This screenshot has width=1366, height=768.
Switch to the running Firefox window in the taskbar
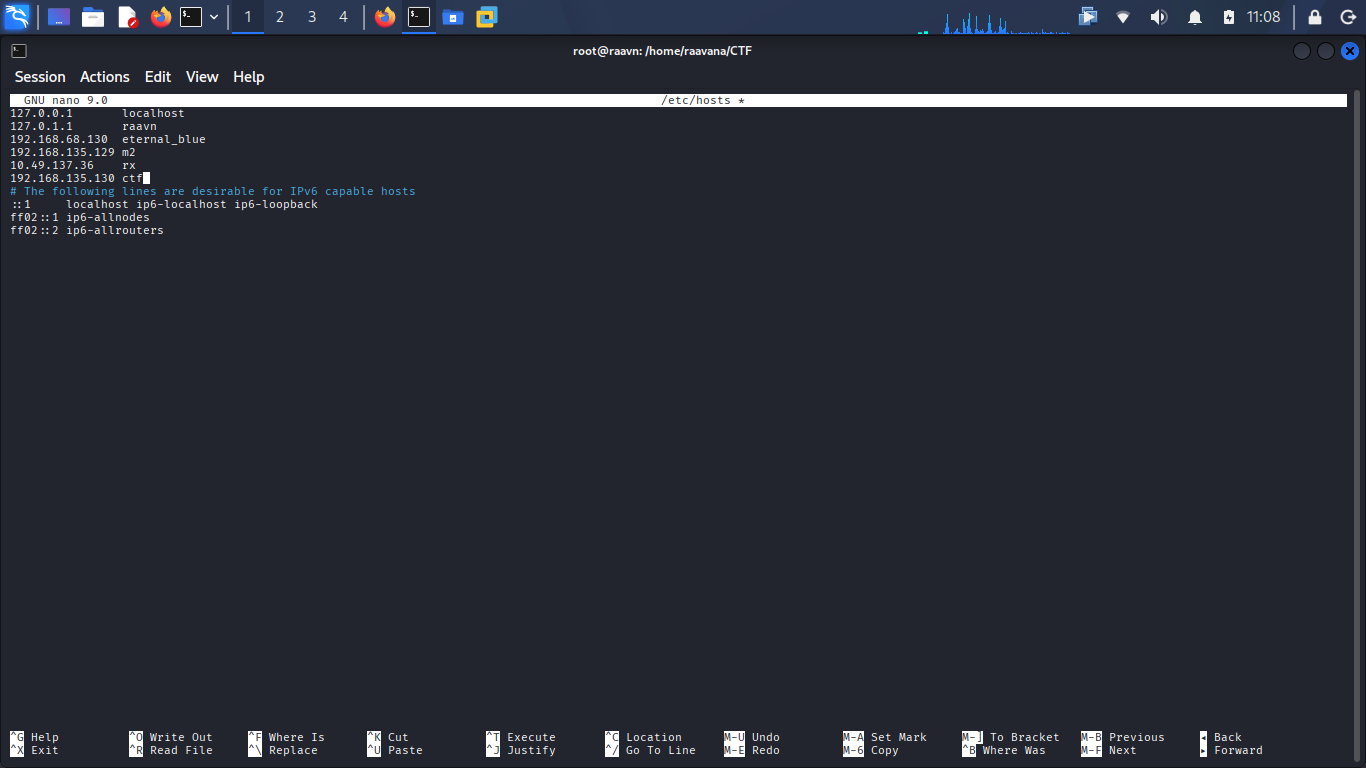point(385,17)
